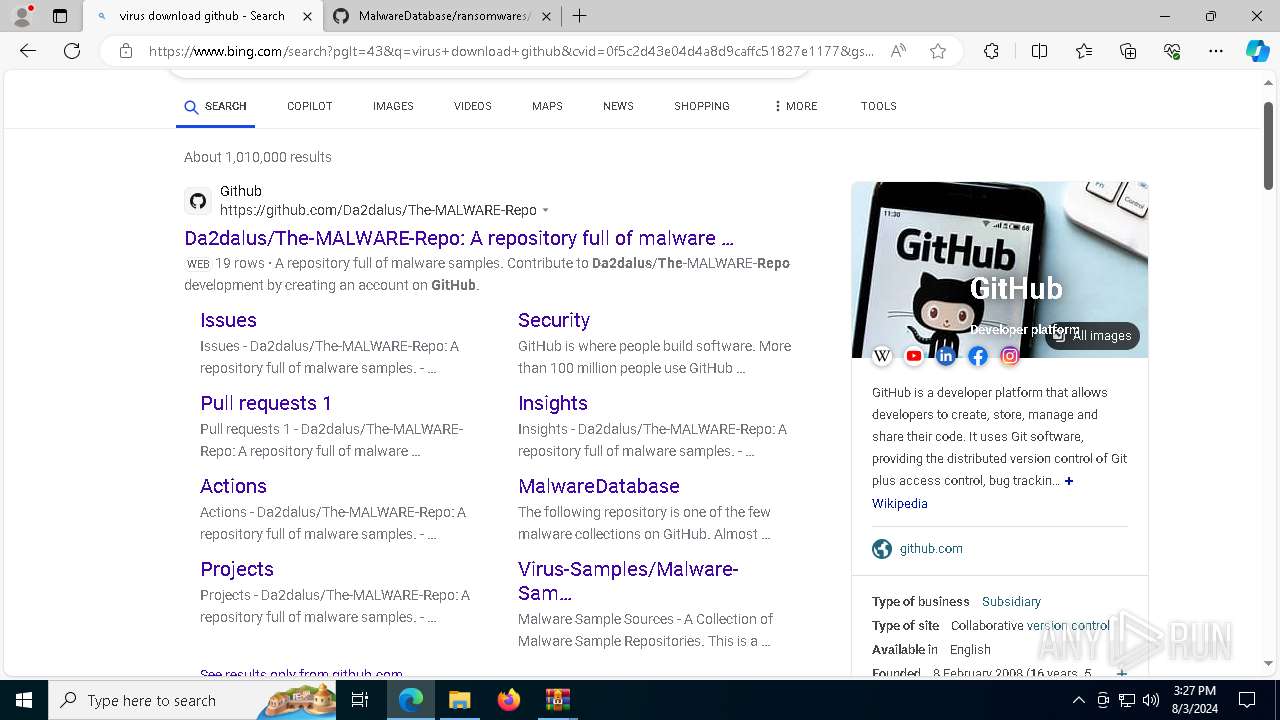Switch to SHOPPING tab
The image size is (1280, 720).
[x=702, y=106]
